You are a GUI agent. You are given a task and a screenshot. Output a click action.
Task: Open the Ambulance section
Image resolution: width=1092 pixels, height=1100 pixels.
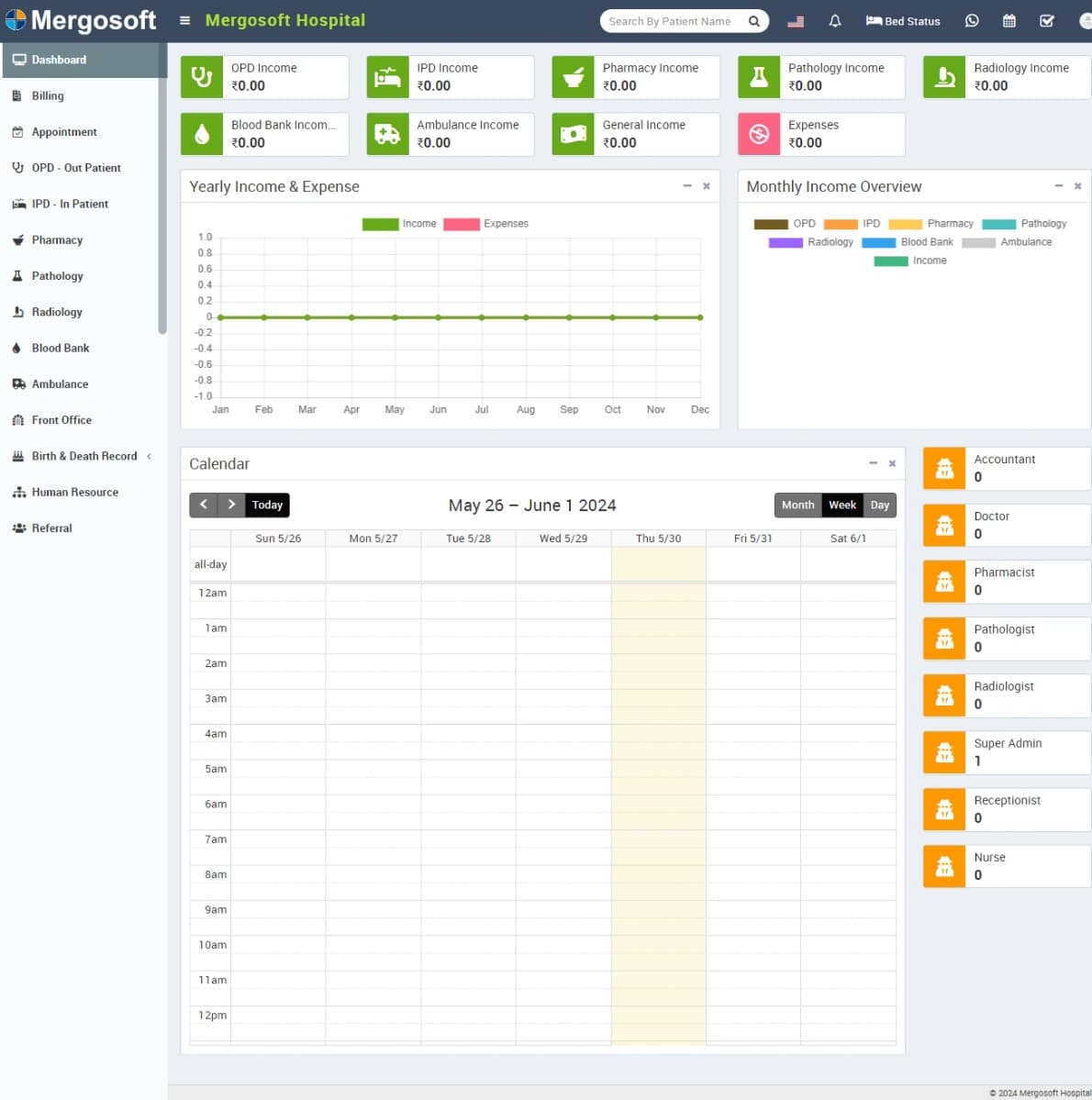click(60, 383)
